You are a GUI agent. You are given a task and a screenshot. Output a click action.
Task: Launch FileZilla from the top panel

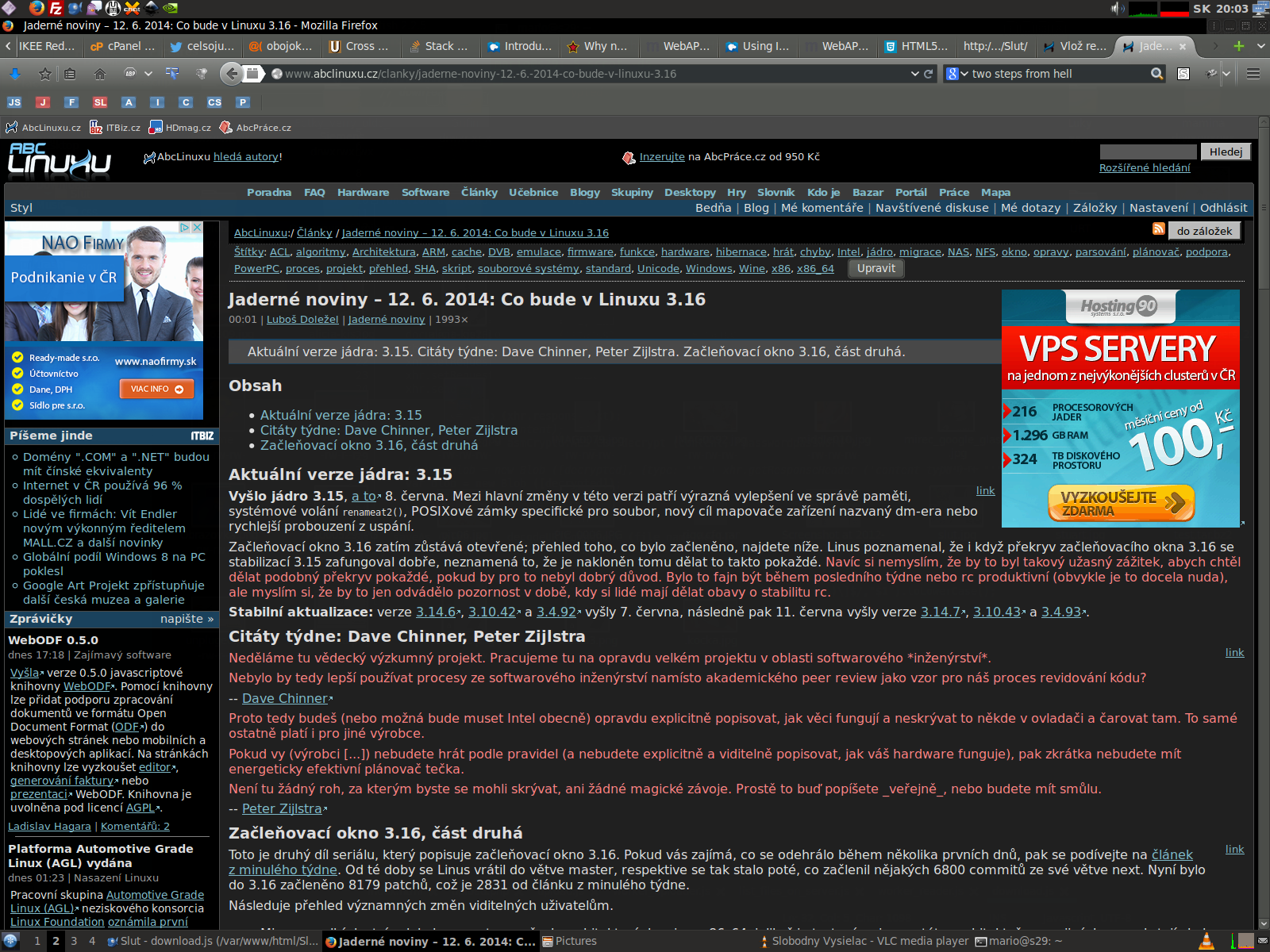[56, 8]
